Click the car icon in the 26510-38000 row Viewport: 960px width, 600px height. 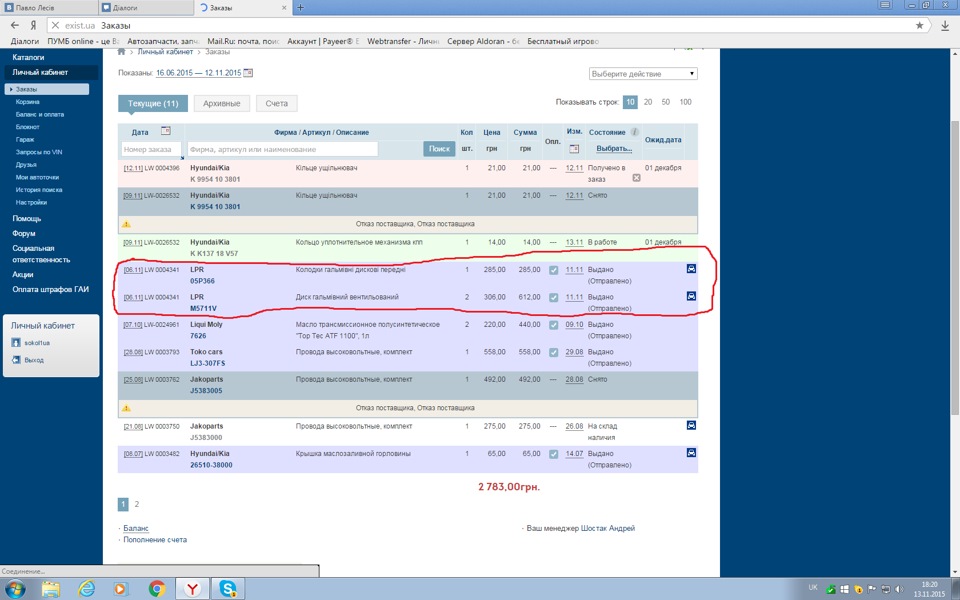691,453
